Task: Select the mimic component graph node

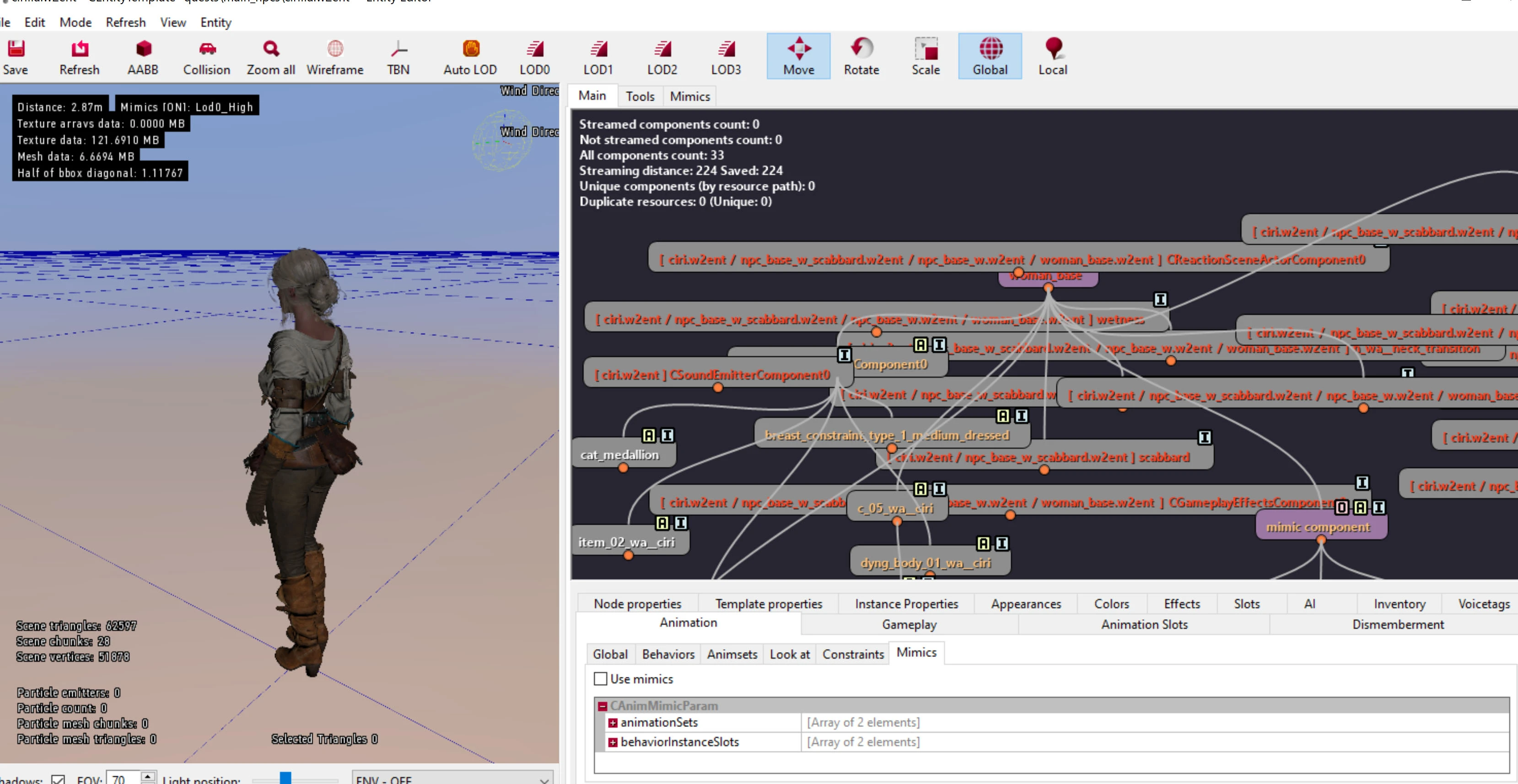Action: (x=1318, y=526)
